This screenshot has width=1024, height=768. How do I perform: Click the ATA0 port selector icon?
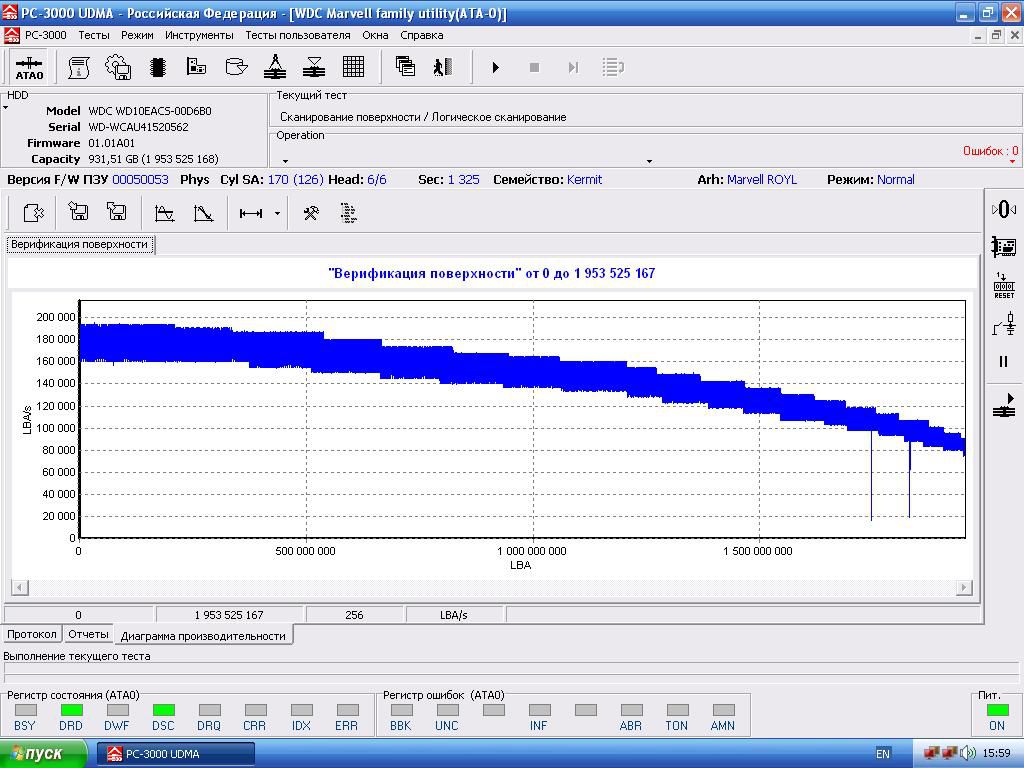29,67
